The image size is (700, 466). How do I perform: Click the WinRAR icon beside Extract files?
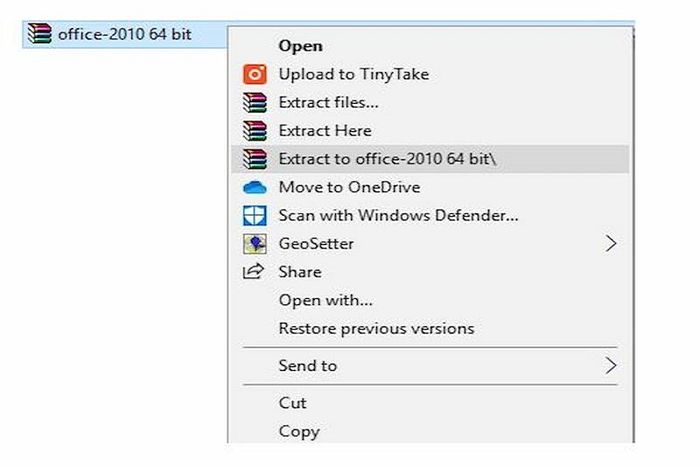(254, 102)
